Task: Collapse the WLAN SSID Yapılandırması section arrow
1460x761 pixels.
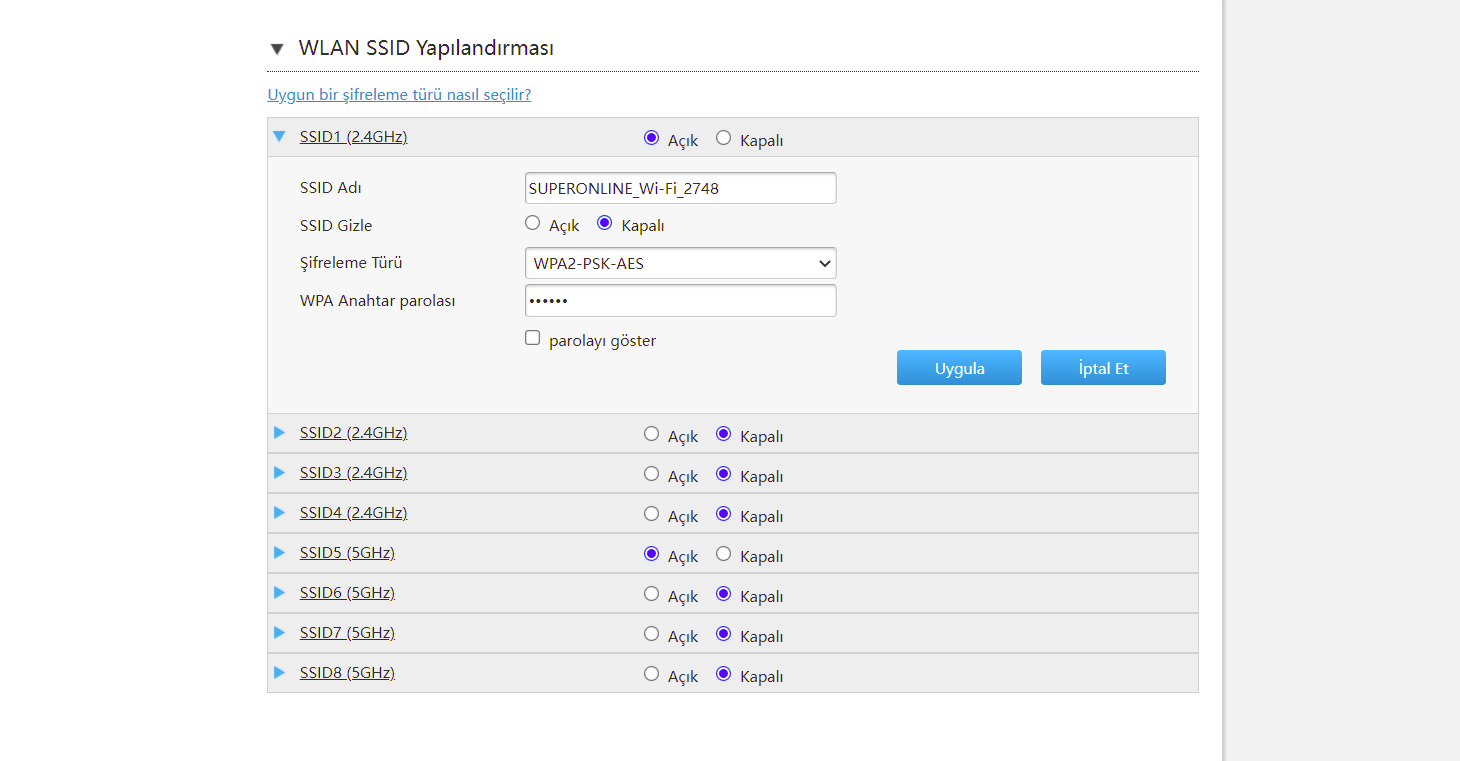Action: click(277, 49)
